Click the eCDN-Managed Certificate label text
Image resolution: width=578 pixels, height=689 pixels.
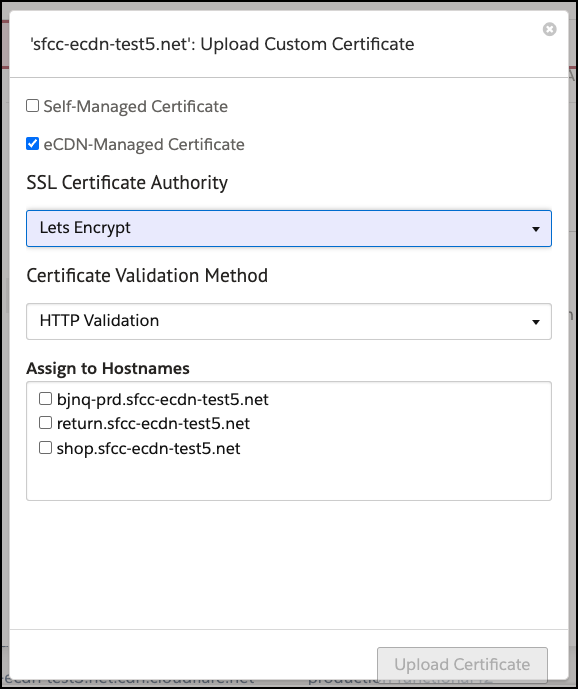point(144,144)
